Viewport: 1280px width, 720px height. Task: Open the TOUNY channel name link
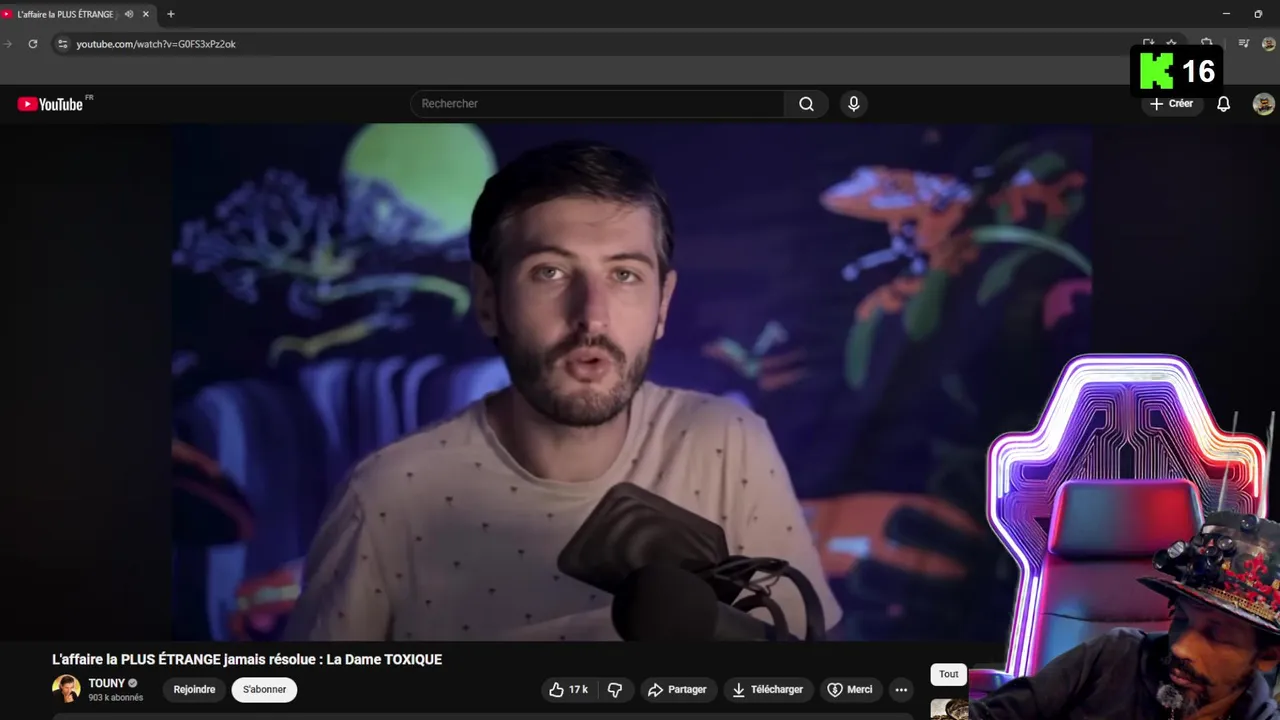click(107, 684)
